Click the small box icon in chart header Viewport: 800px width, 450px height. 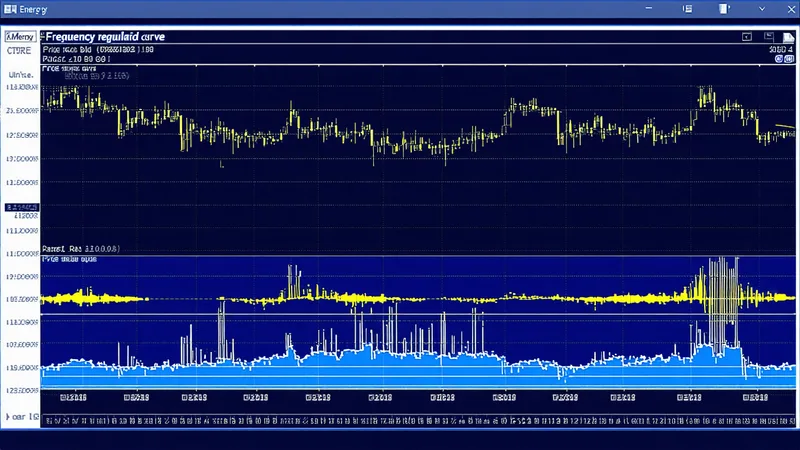point(747,37)
